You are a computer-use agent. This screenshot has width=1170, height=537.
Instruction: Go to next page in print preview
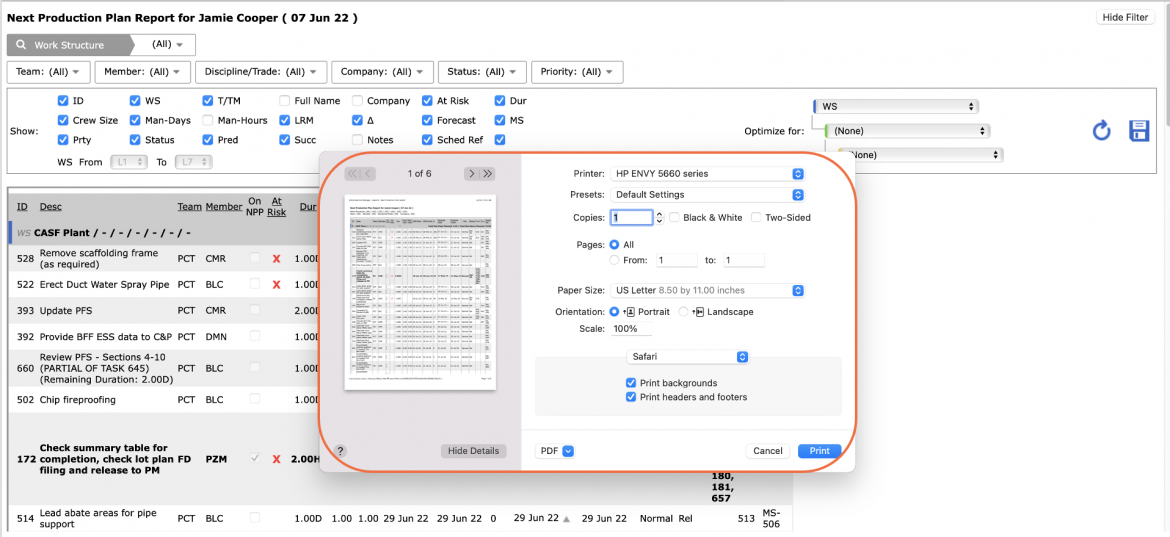(472, 174)
